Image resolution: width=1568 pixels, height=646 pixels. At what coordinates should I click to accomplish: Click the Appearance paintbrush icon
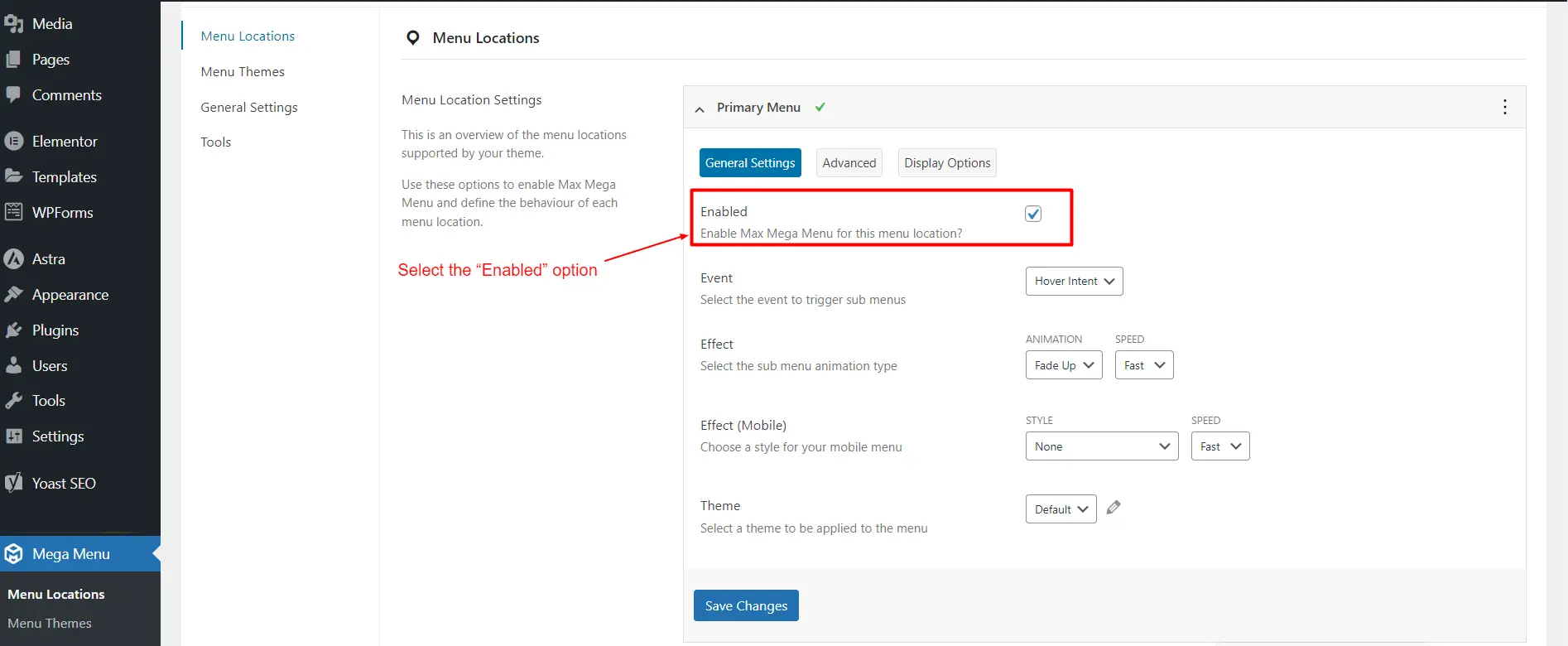(x=13, y=295)
